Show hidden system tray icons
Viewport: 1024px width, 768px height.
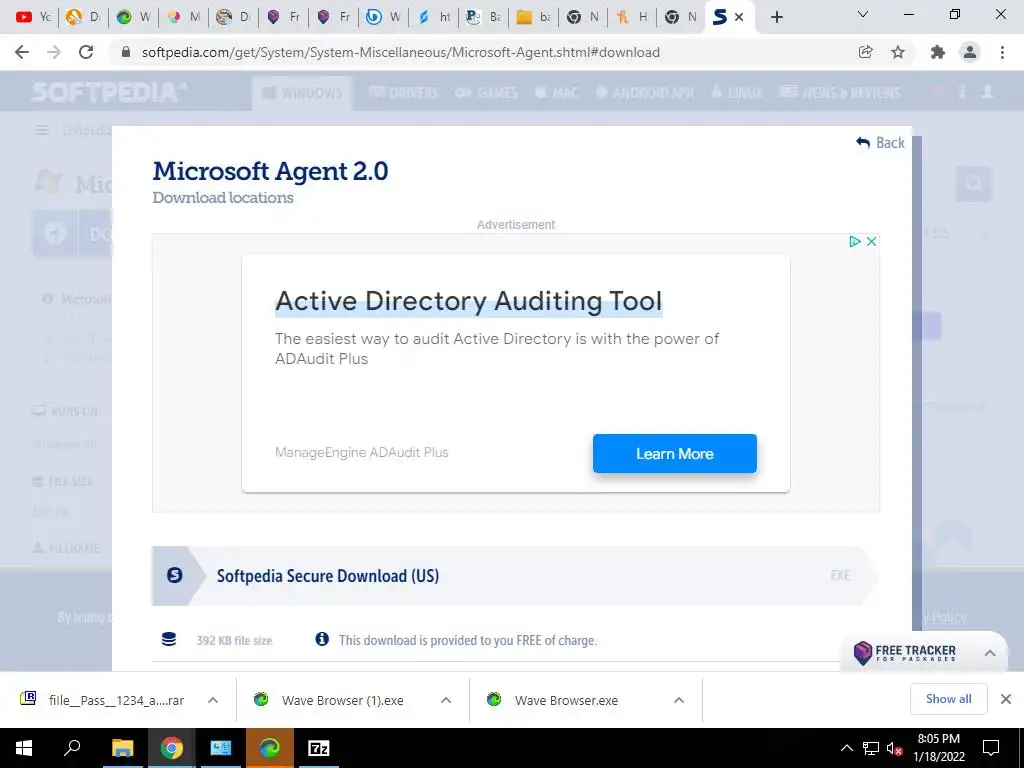pos(846,748)
